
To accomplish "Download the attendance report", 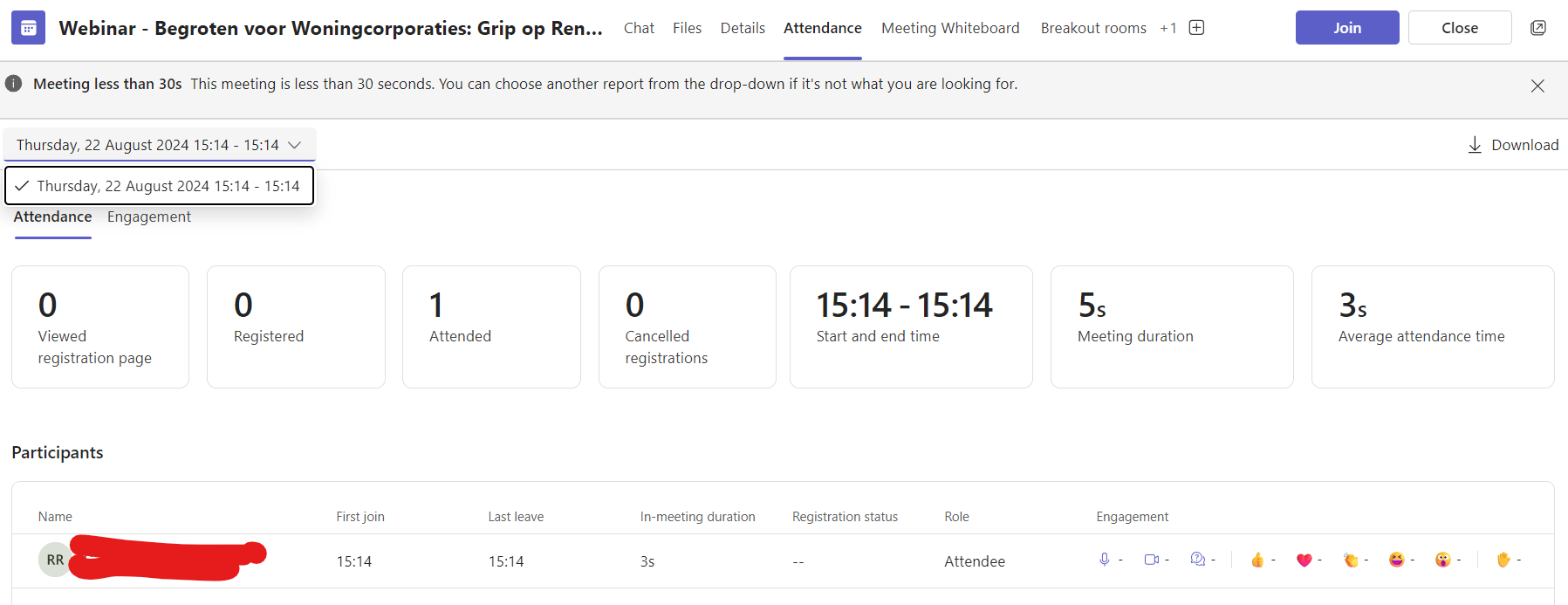I will [x=1513, y=145].
